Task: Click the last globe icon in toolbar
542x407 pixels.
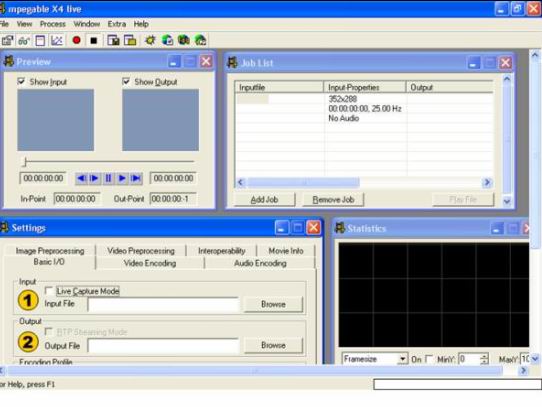Action: (x=200, y=40)
